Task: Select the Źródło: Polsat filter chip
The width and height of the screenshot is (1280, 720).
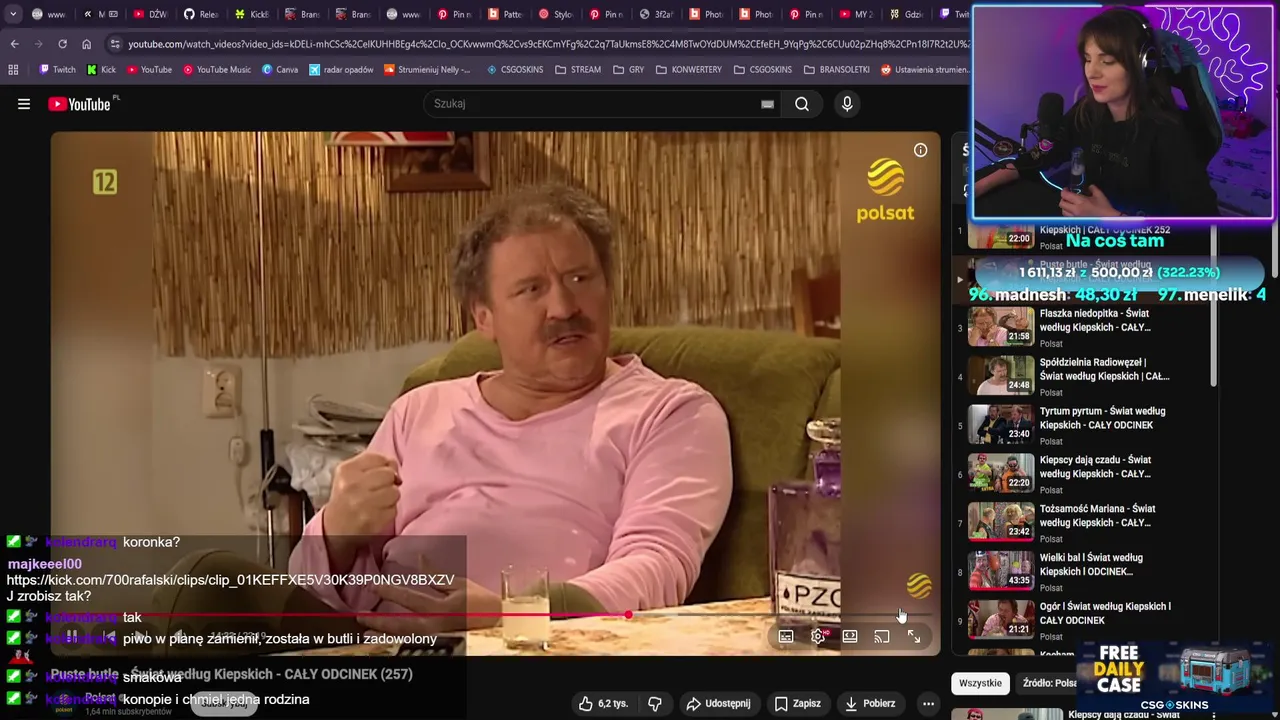Action: coord(1048,683)
